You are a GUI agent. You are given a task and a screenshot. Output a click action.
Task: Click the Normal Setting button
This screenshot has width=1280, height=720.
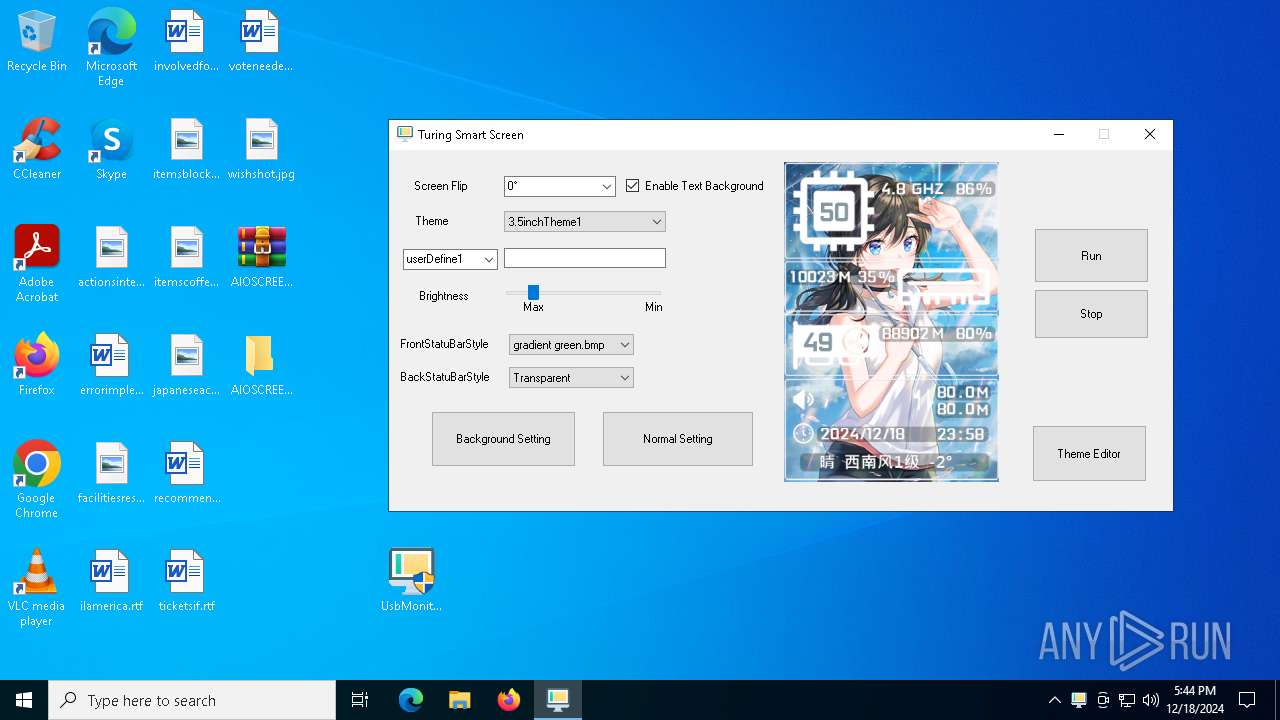(678, 439)
